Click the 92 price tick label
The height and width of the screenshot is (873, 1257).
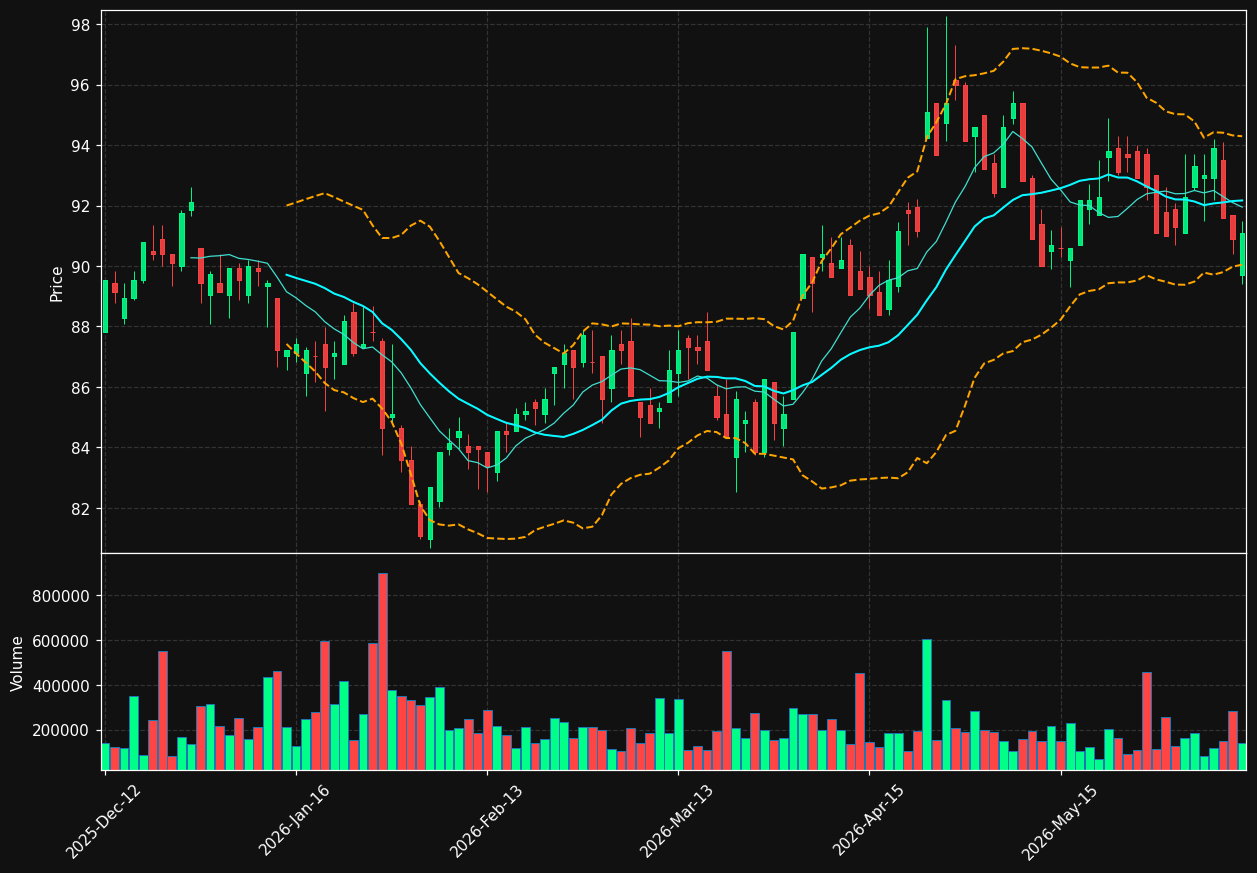[x=81, y=206]
